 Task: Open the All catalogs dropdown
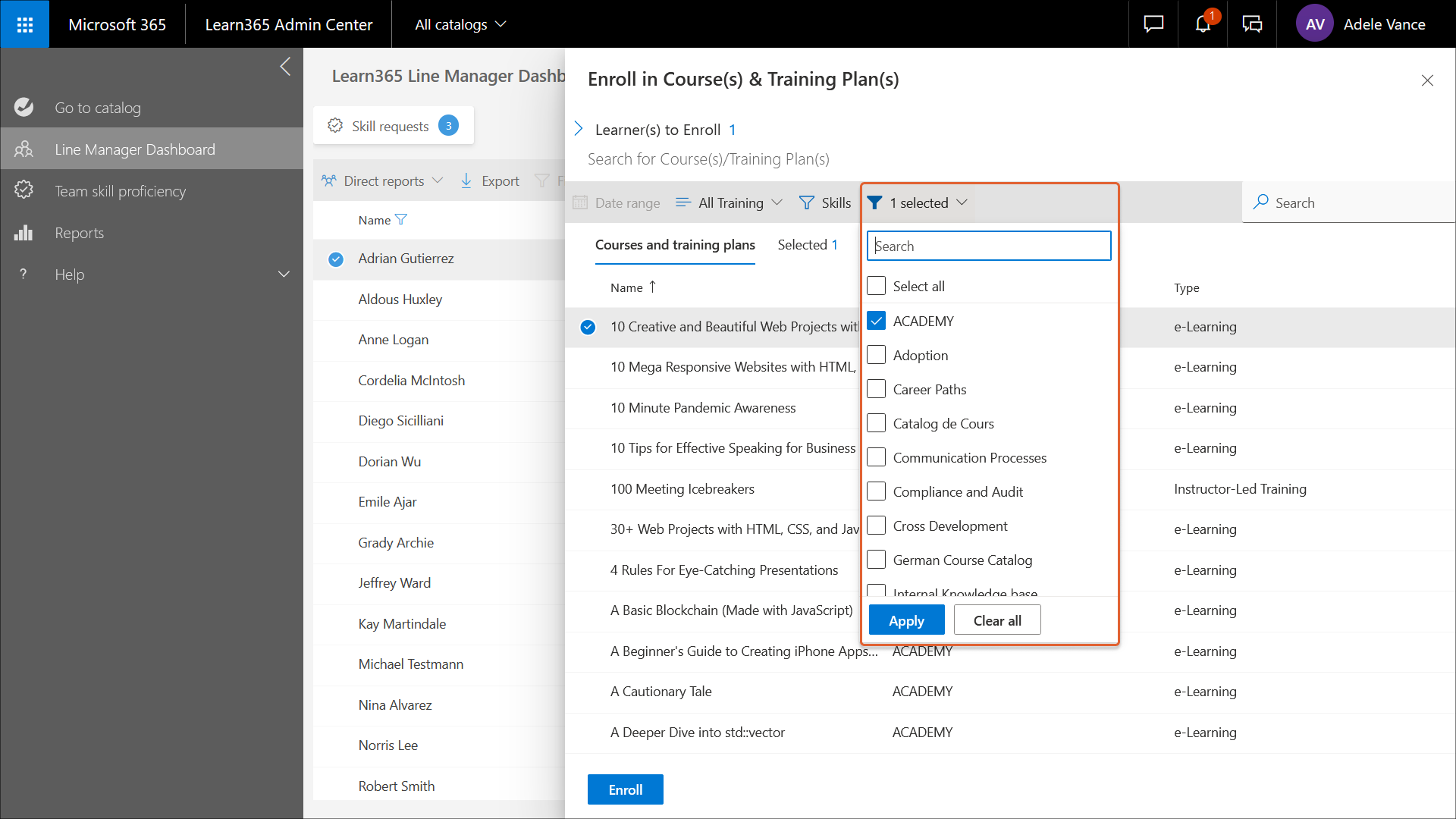(x=460, y=24)
